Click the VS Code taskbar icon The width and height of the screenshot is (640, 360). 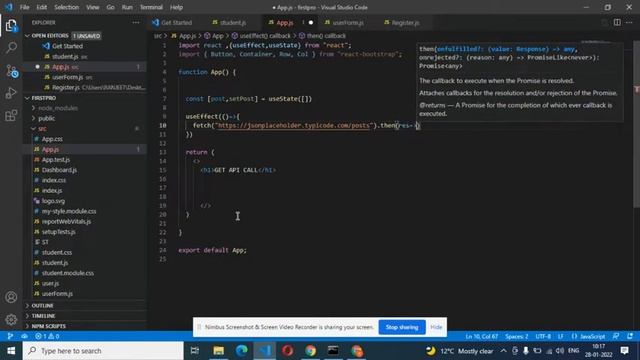(265, 351)
